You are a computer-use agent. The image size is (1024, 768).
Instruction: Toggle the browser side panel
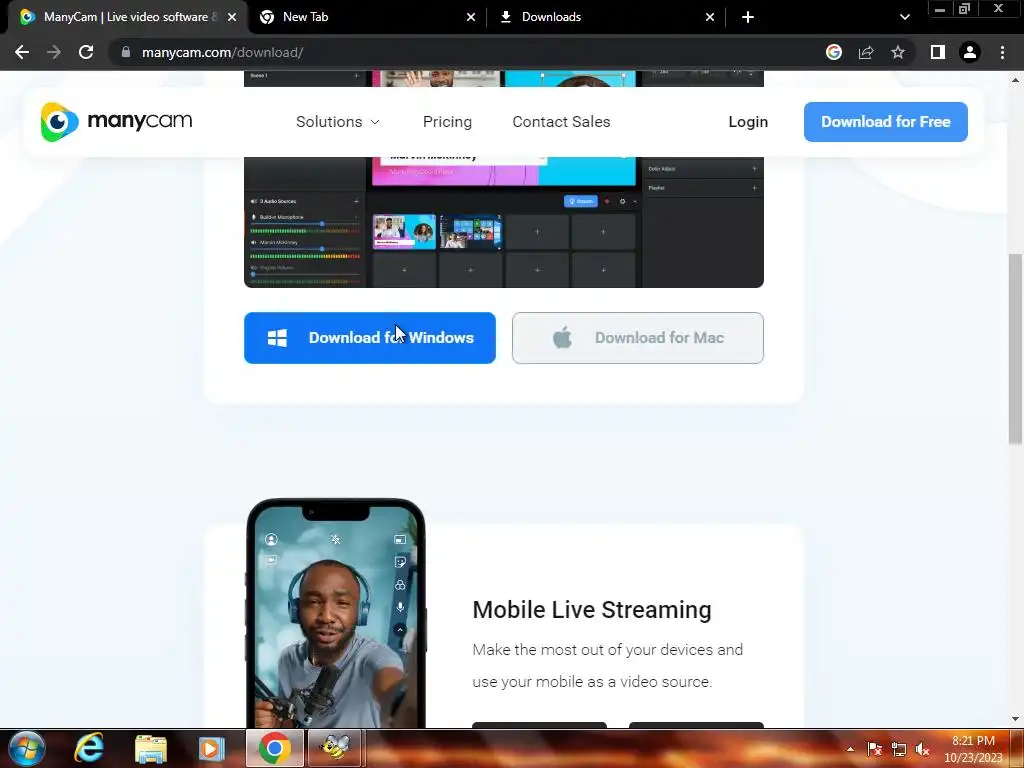[938, 52]
